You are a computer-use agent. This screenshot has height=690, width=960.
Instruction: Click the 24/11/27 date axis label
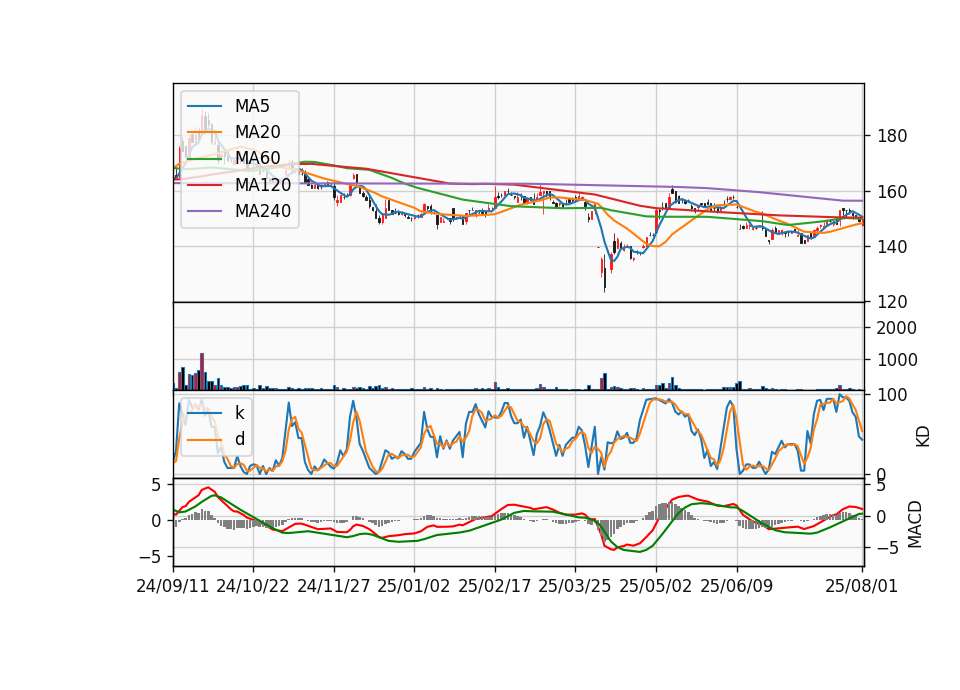pyautogui.click(x=334, y=586)
